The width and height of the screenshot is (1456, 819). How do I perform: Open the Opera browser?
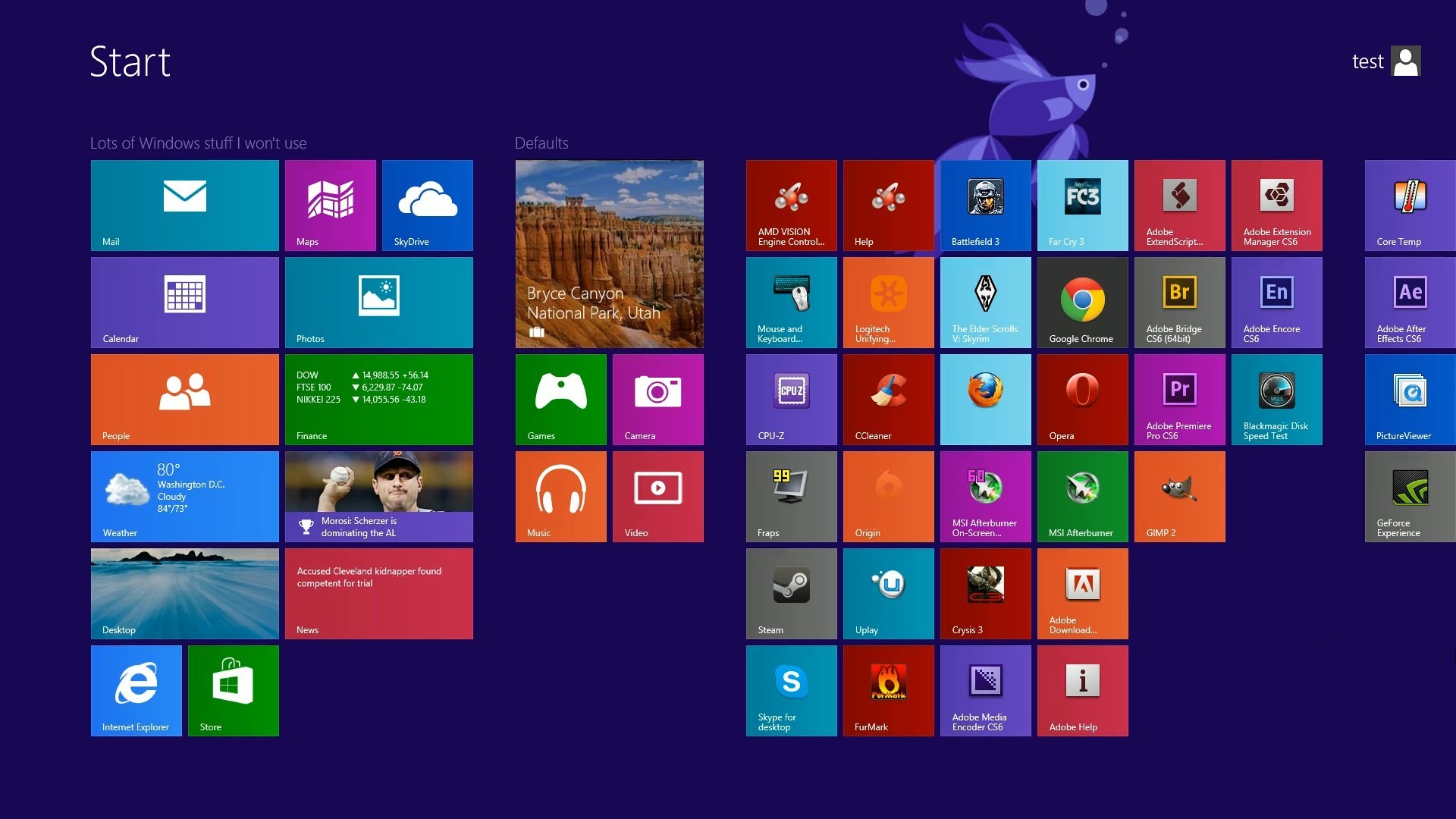pos(1083,399)
